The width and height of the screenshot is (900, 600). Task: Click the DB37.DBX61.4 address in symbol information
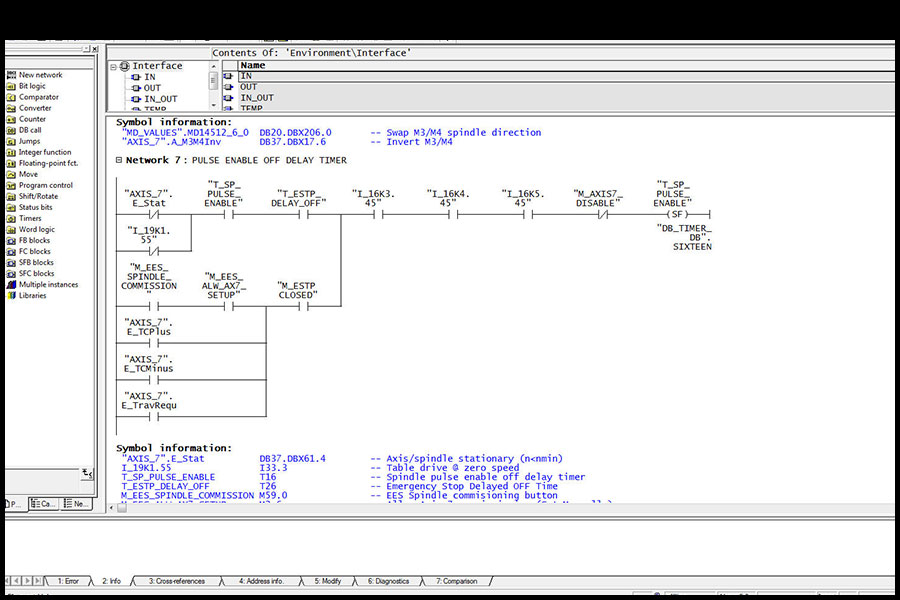pos(292,459)
